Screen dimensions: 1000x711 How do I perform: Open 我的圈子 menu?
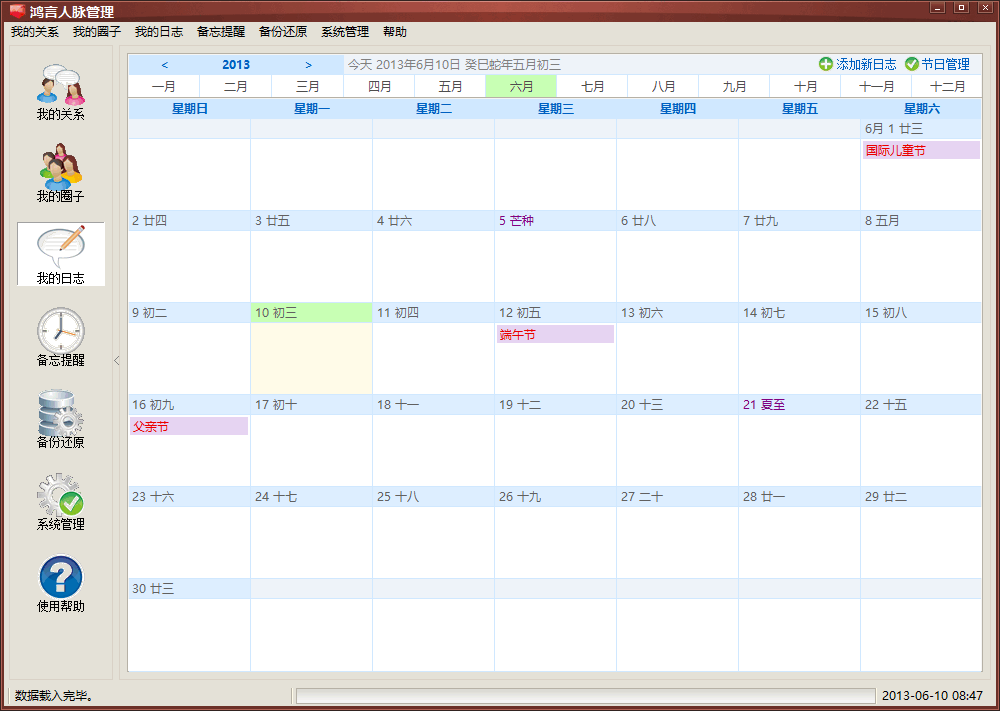[x=97, y=32]
